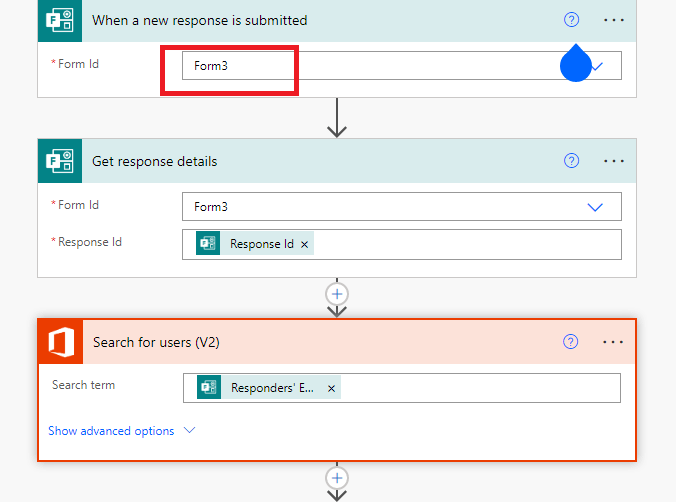This screenshot has width=676, height=502.
Task: Click Forms icon on 'Get response details'
Action: pyautogui.click(x=59, y=161)
